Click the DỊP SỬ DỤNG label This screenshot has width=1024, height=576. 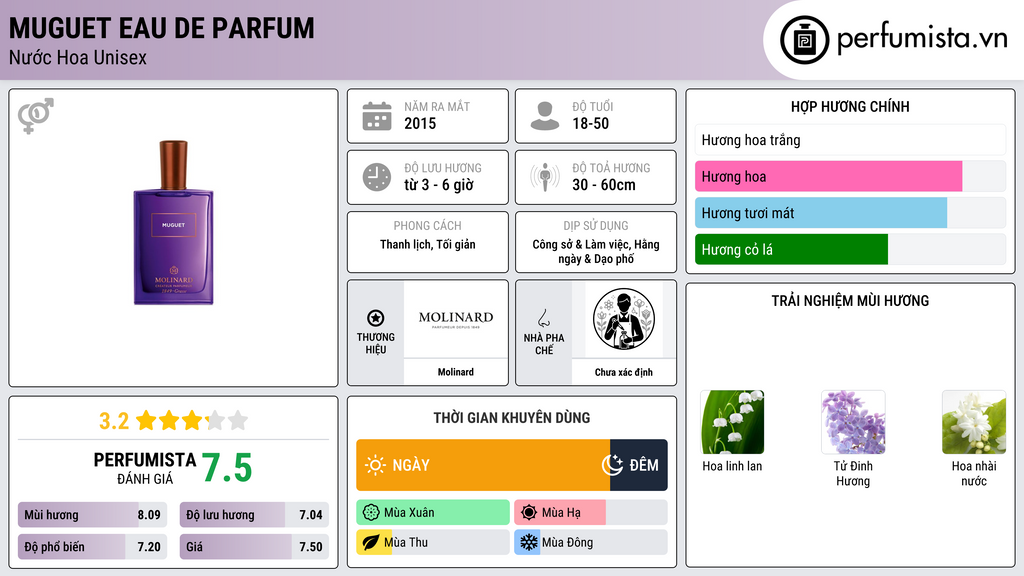point(596,225)
